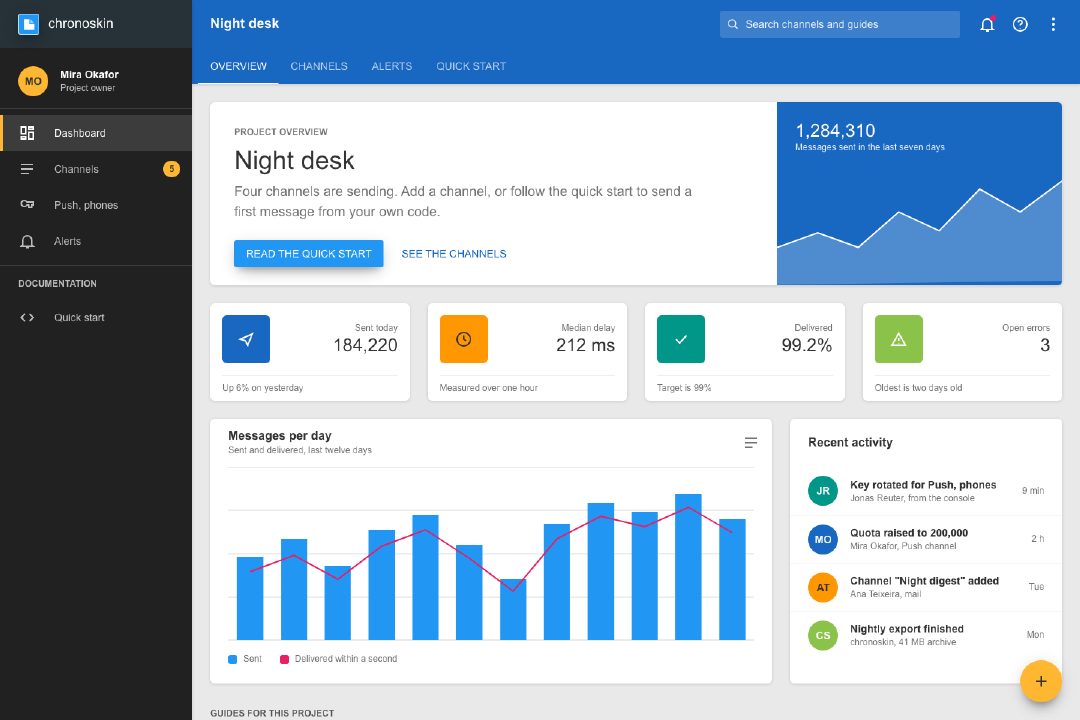Open the Messages per day chart menu icon
1080x720 pixels.
(751, 442)
